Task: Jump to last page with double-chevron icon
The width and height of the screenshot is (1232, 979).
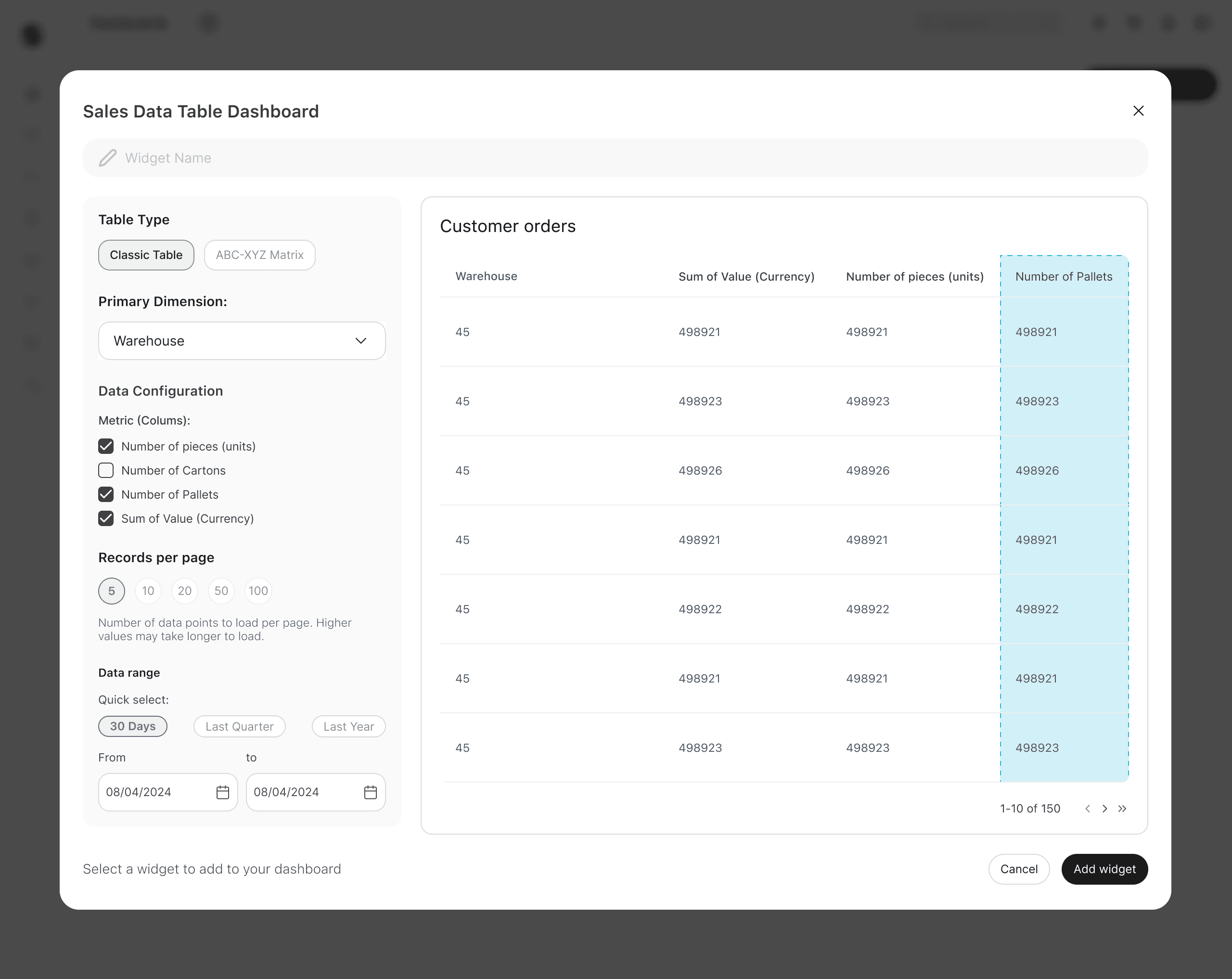Action: click(x=1122, y=809)
